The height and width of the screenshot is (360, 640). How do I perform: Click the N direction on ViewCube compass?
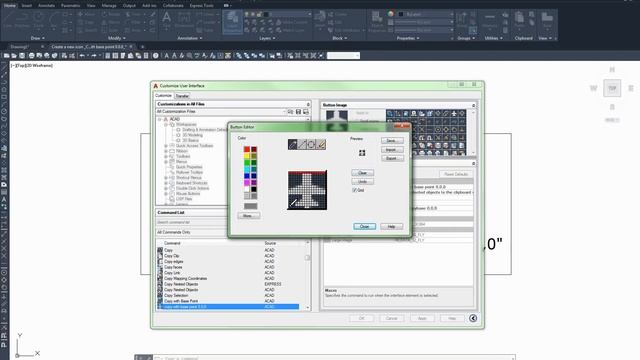pos(612,70)
